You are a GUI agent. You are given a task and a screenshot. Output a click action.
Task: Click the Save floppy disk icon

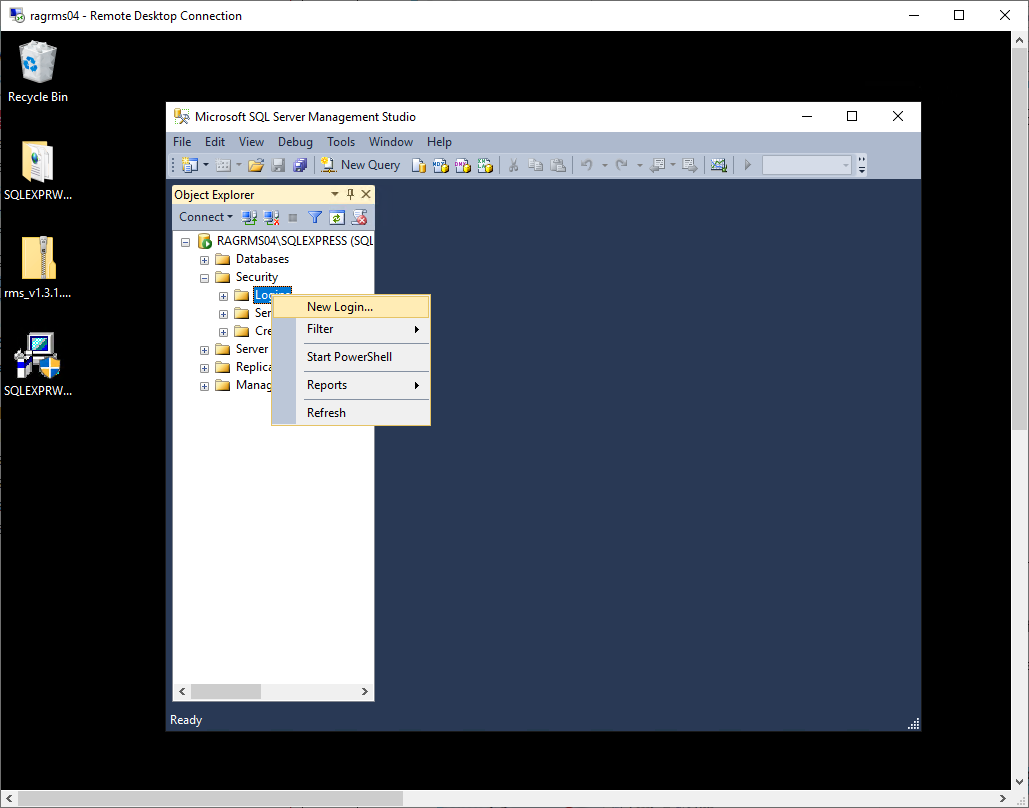click(278, 165)
